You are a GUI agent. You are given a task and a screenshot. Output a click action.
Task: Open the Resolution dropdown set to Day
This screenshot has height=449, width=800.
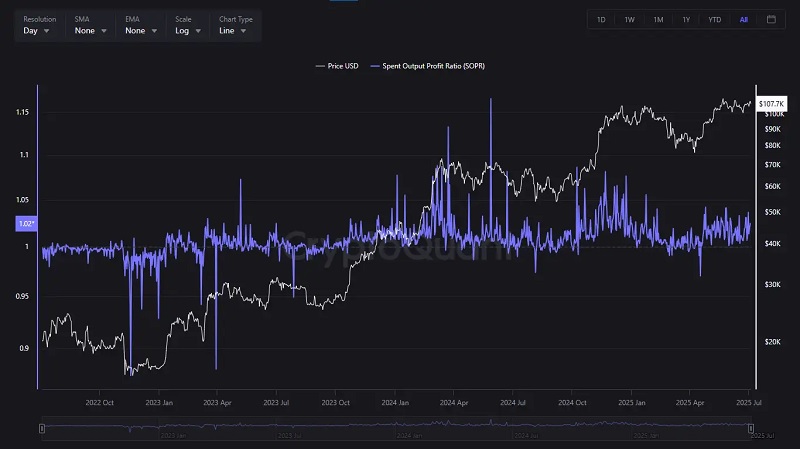click(38, 31)
